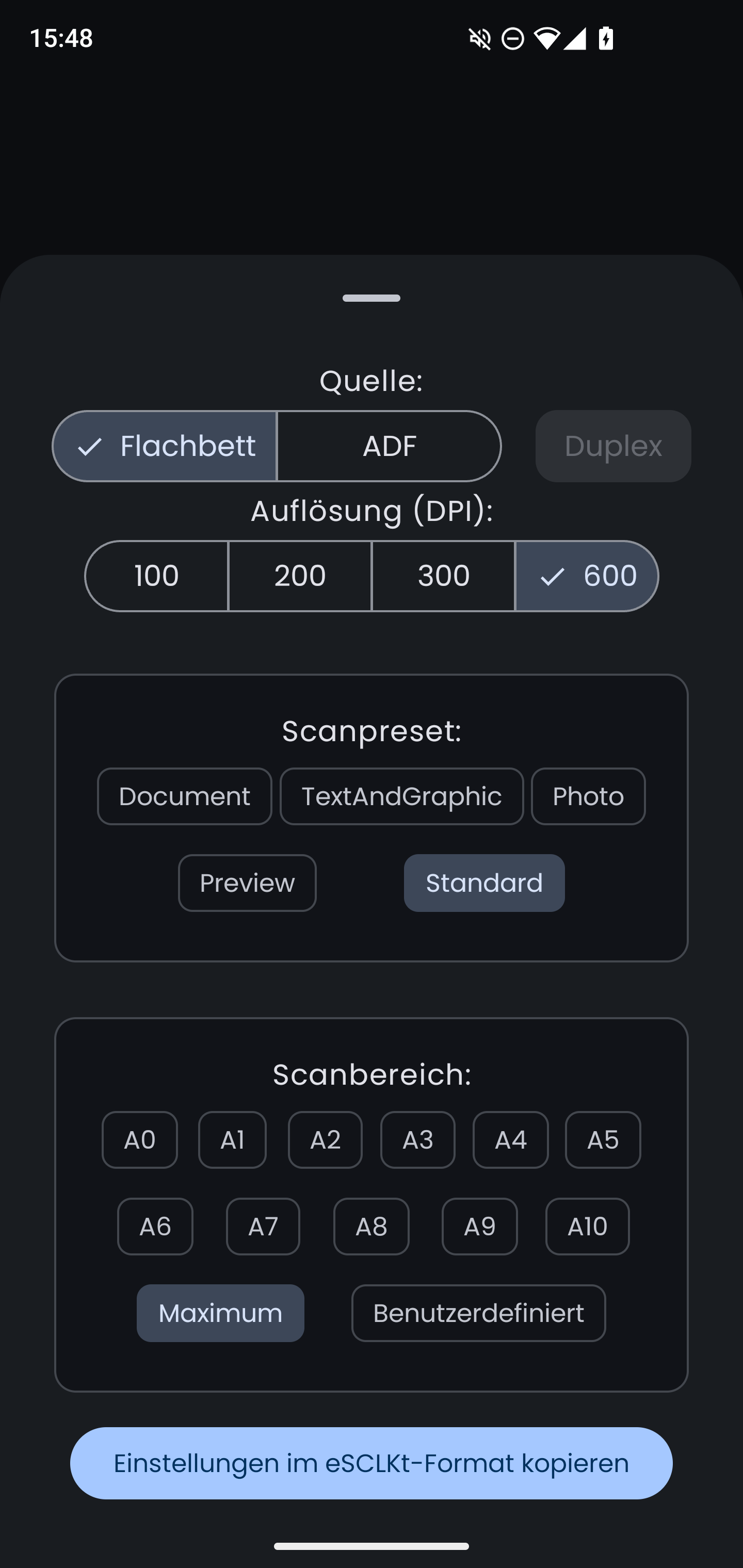This screenshot has height=1568, width=743.
Task: Choose the Document scan preset
Action: pyautogui.click(x=185, y=796)
